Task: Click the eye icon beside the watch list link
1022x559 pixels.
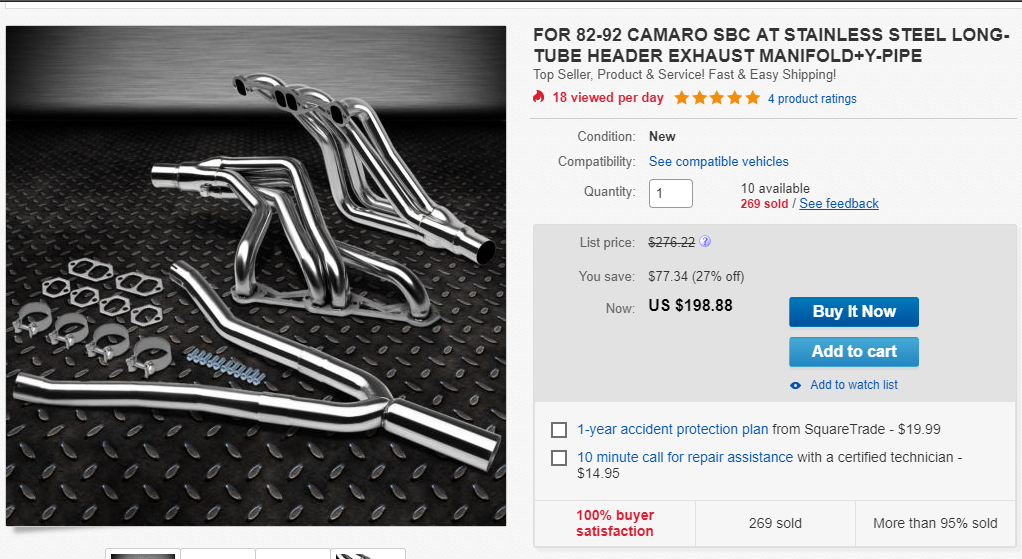Action: (796, 385)
